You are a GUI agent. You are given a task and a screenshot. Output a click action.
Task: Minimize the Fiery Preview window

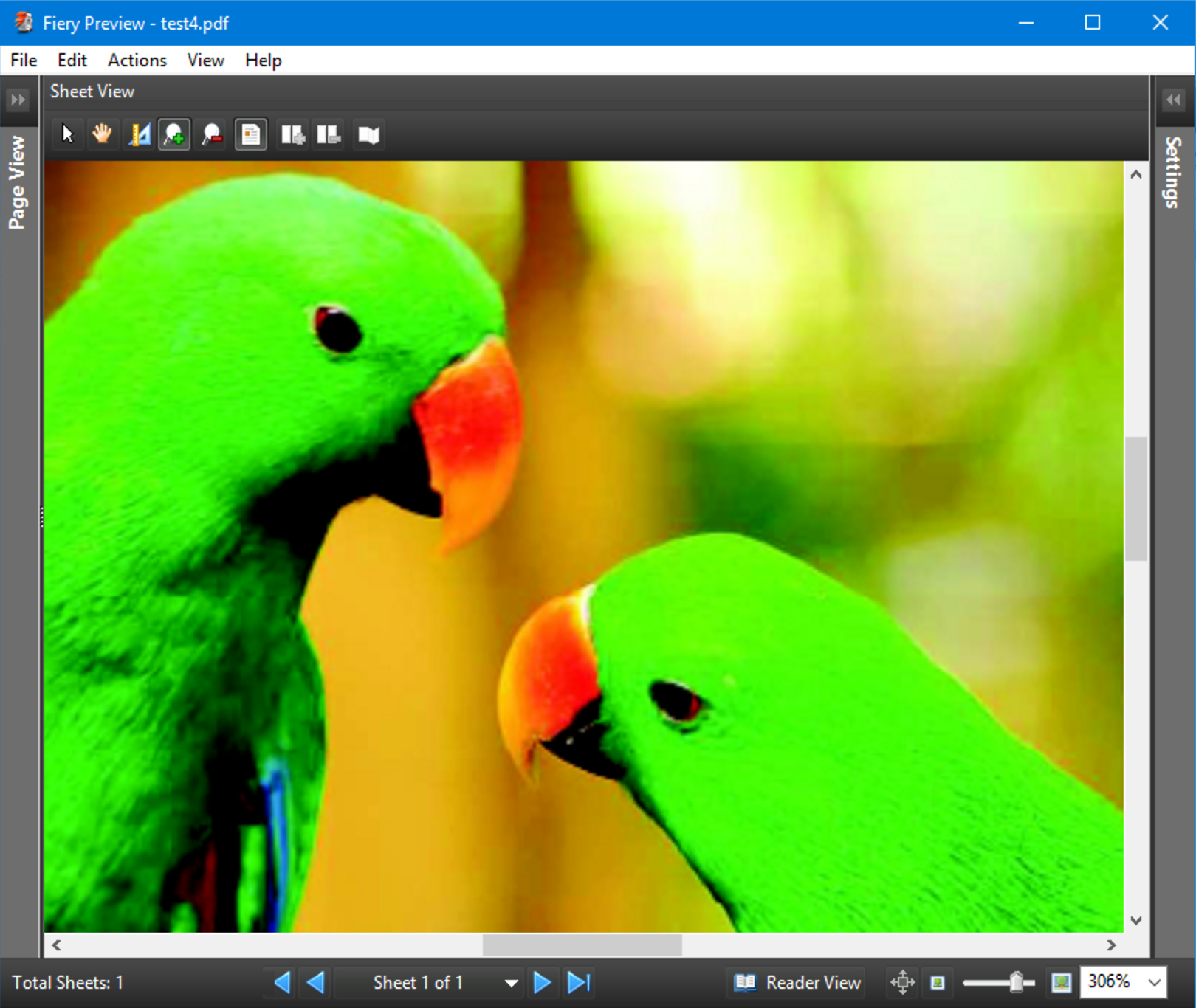tap(1025, 23)
